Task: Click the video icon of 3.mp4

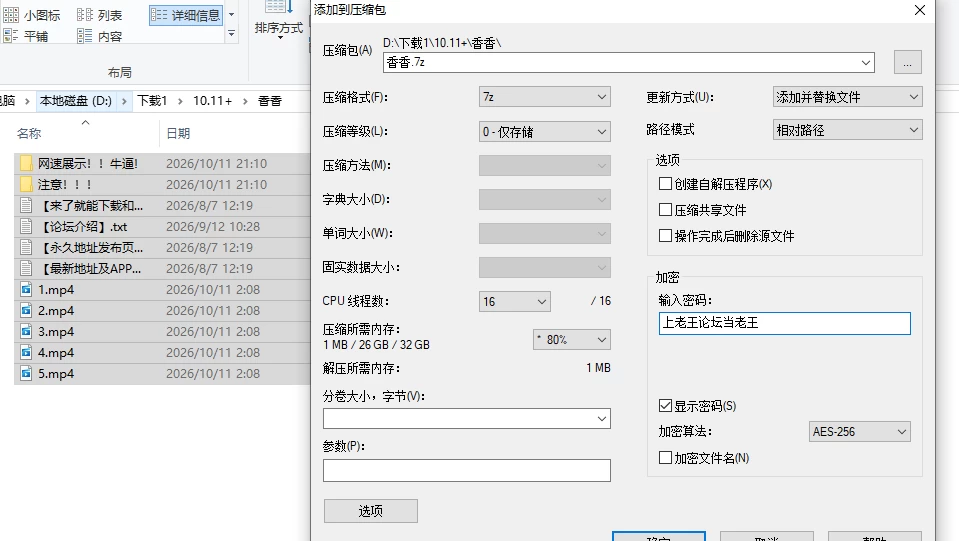Action: pyautogui.click(x=26, y=331)
